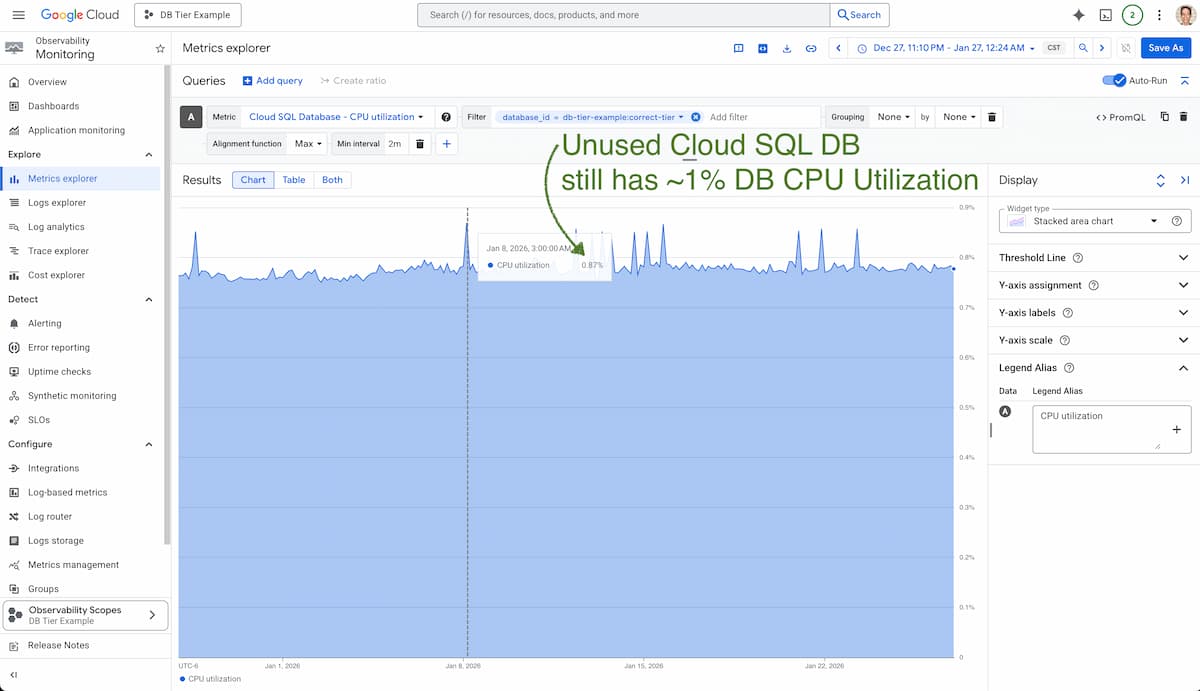
Task: Click the Save As button
Action: 1165,48
